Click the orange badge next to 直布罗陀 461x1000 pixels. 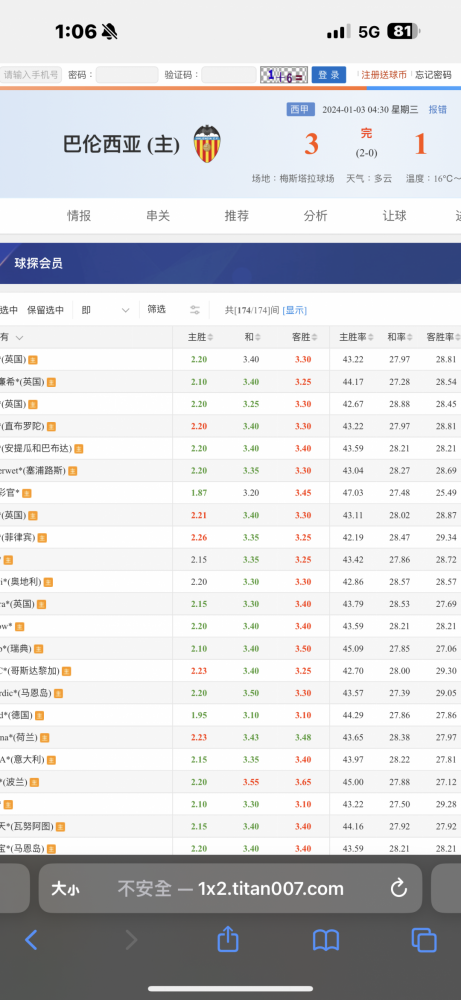tap(51, 426)
